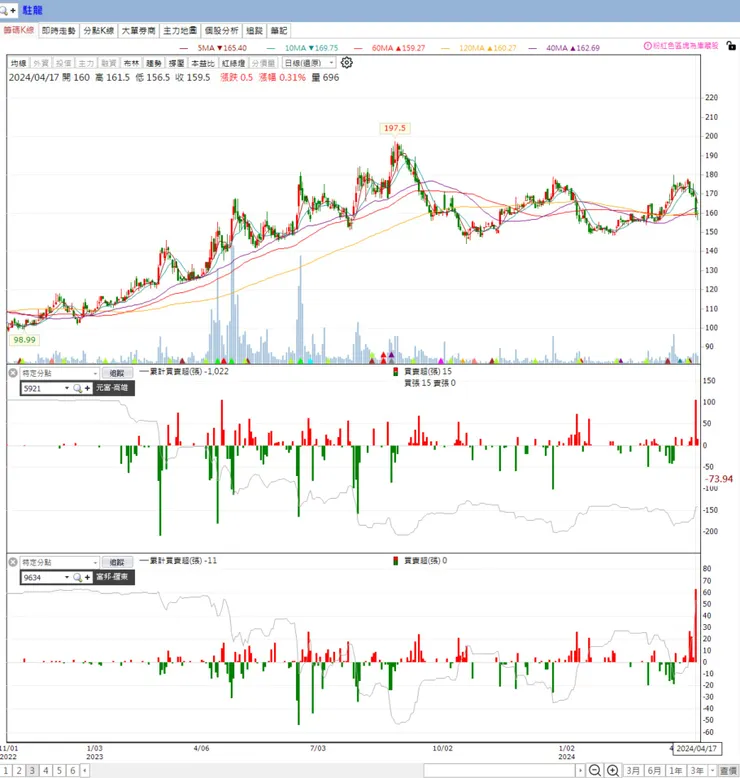Screen dimensions: 740x778
Task: Click the search magnifier next to 9634
Action: 77,578
